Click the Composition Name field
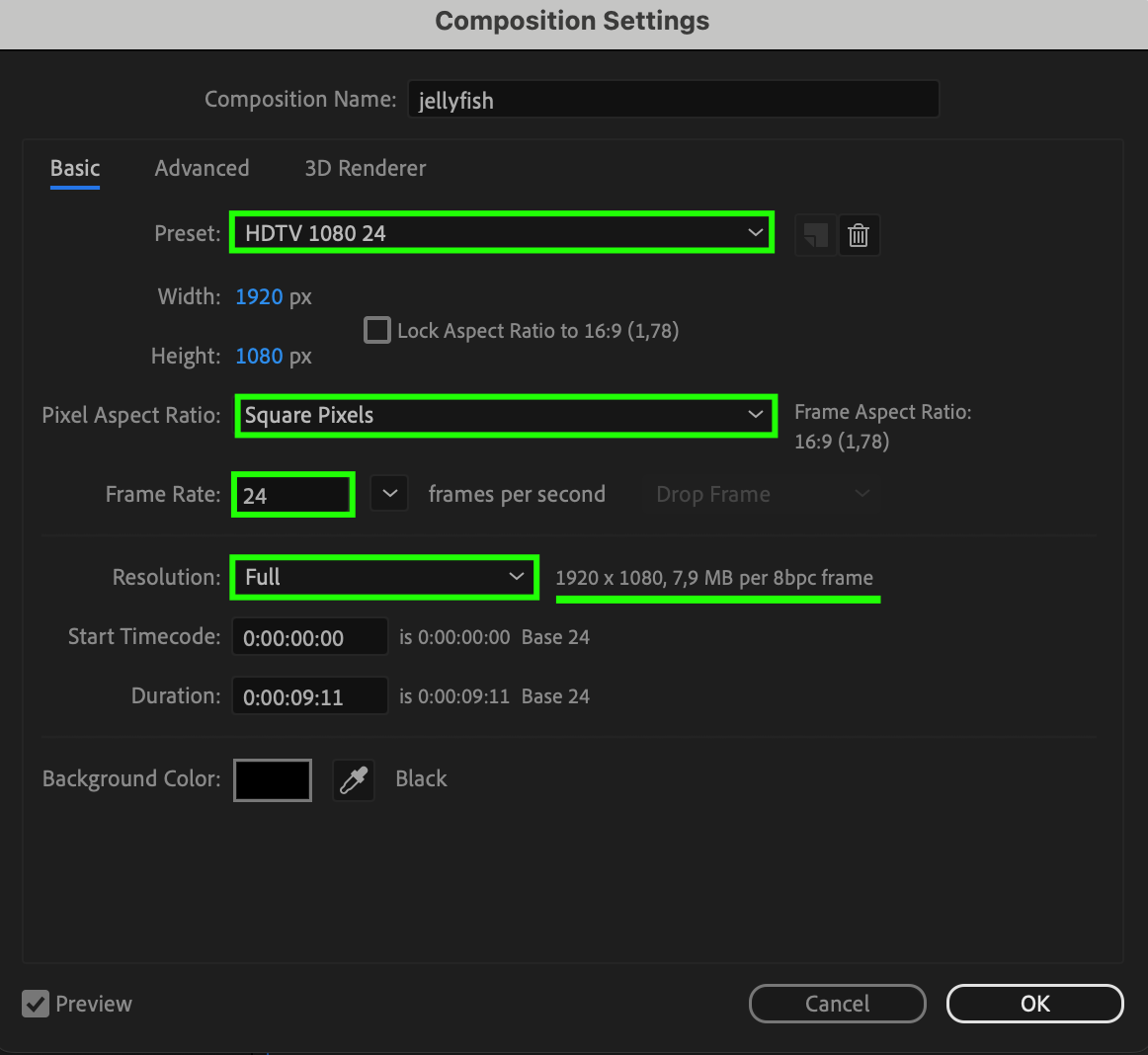This screenshot has width=1148, height=1055. [x=673, y=100]
